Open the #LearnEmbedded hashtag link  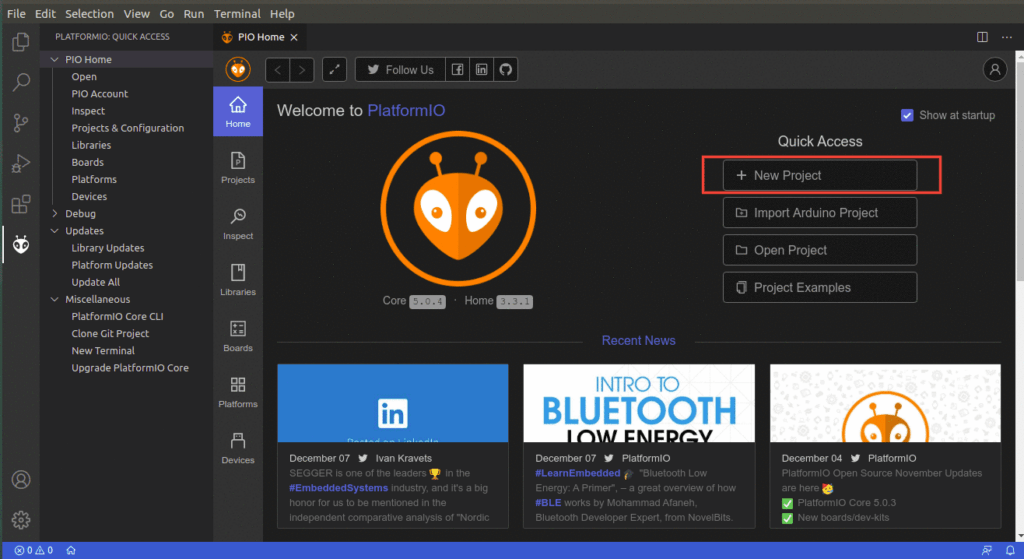click(x=577, y=473)
